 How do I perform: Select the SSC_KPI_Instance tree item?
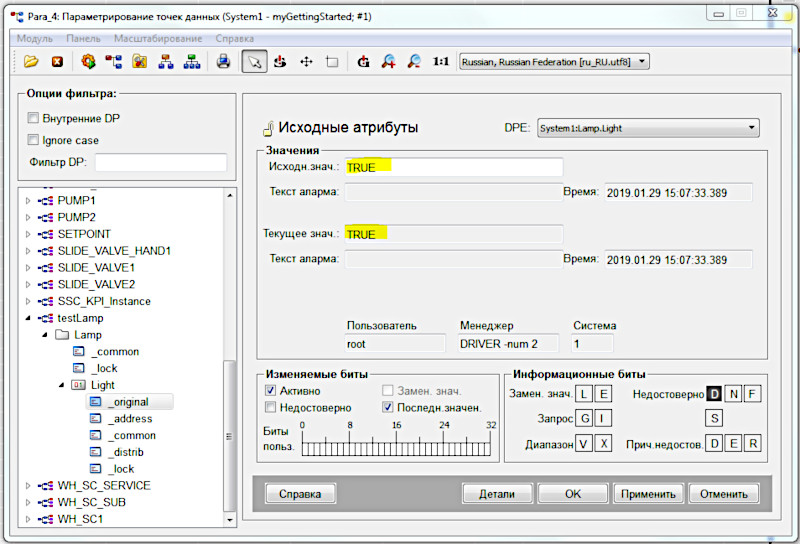[x=104, y=301]
